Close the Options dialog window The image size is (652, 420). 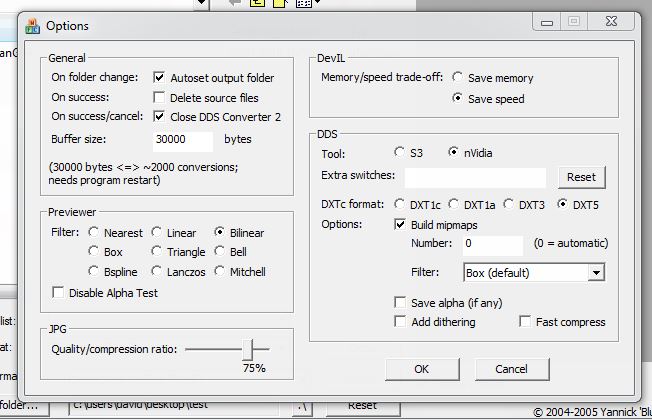click(x=611, y=20)
